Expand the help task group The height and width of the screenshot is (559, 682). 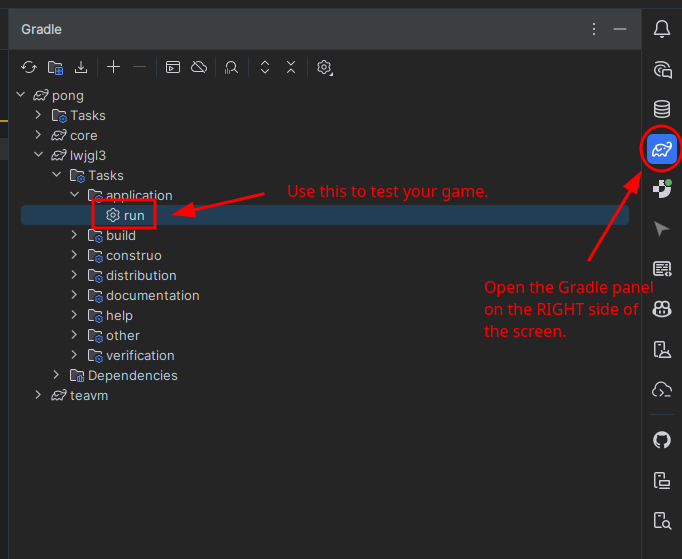point(74,315)
